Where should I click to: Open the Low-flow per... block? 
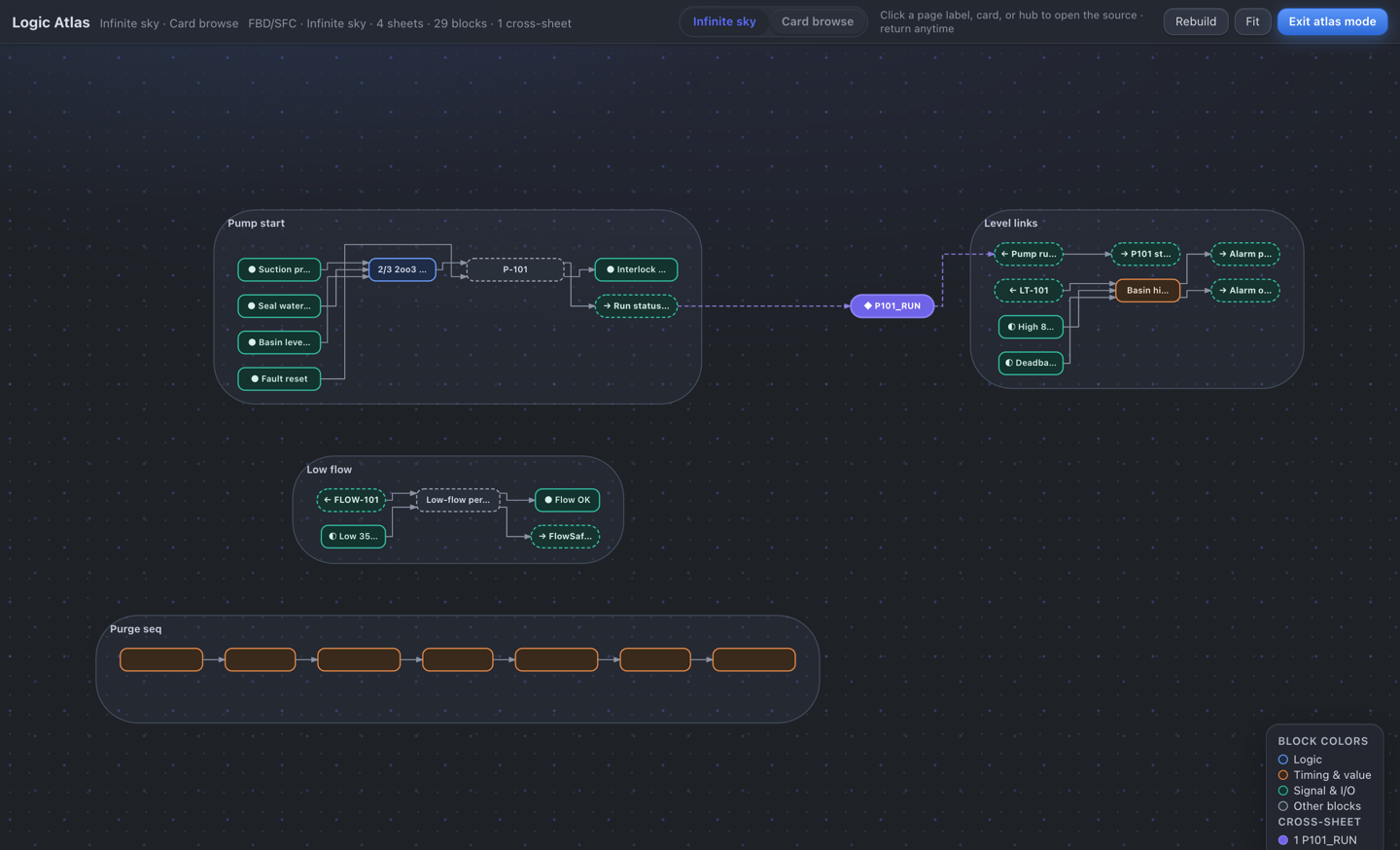458,500
